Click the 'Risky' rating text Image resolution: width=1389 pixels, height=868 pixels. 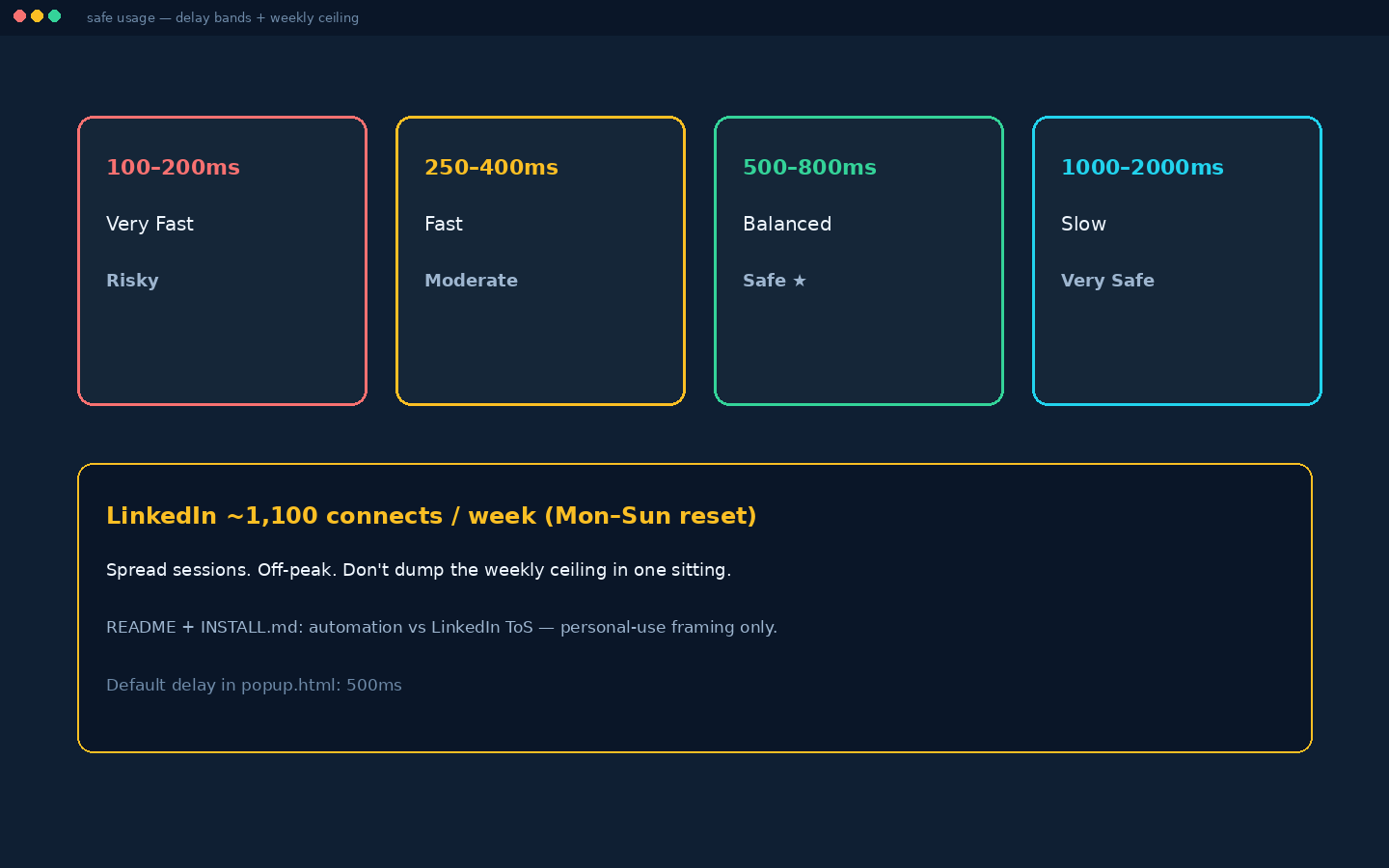(132, 281)
